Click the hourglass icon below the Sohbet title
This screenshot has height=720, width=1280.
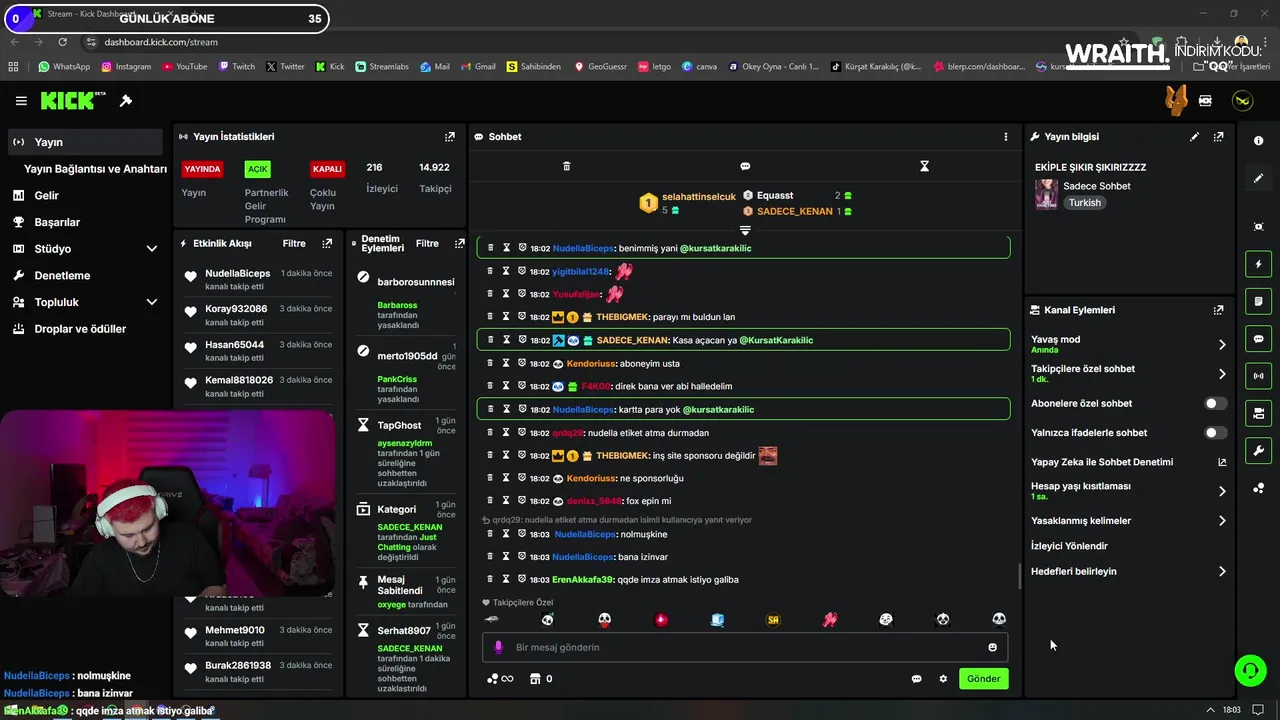click(924, 166)
